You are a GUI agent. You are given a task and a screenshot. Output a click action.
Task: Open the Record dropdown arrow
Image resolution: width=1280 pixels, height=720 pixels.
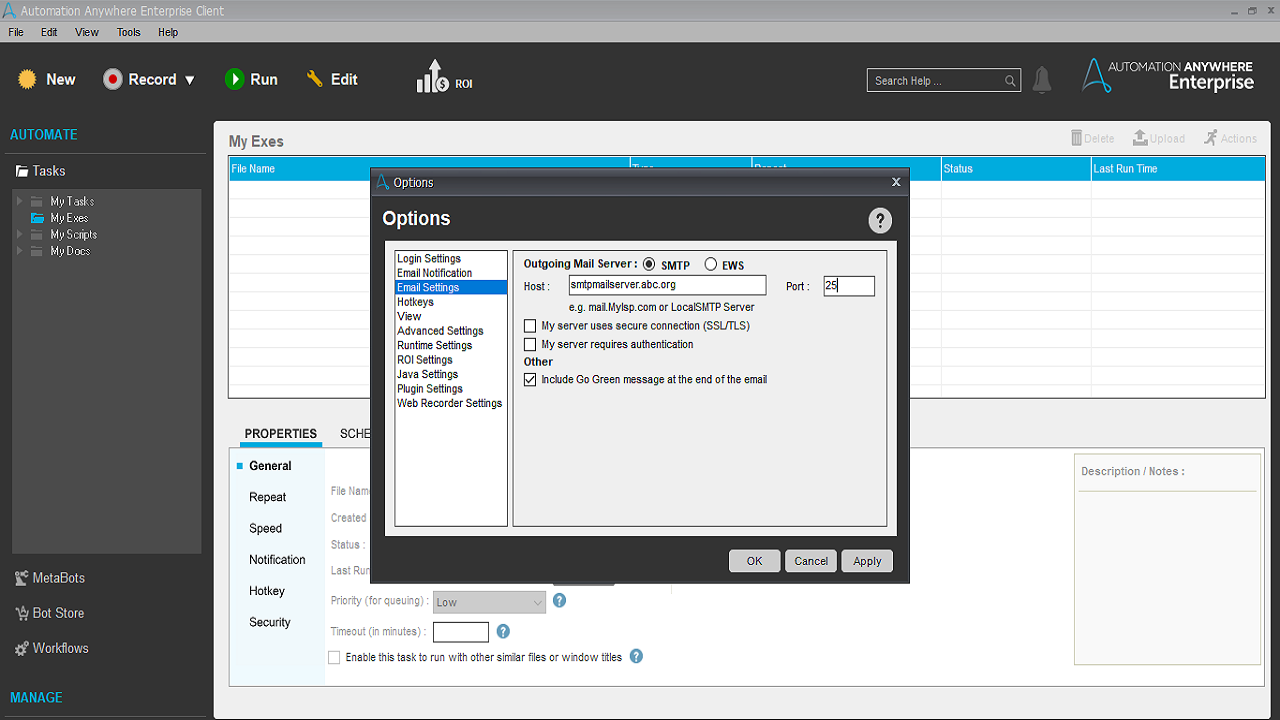click(x=190, y=80)
